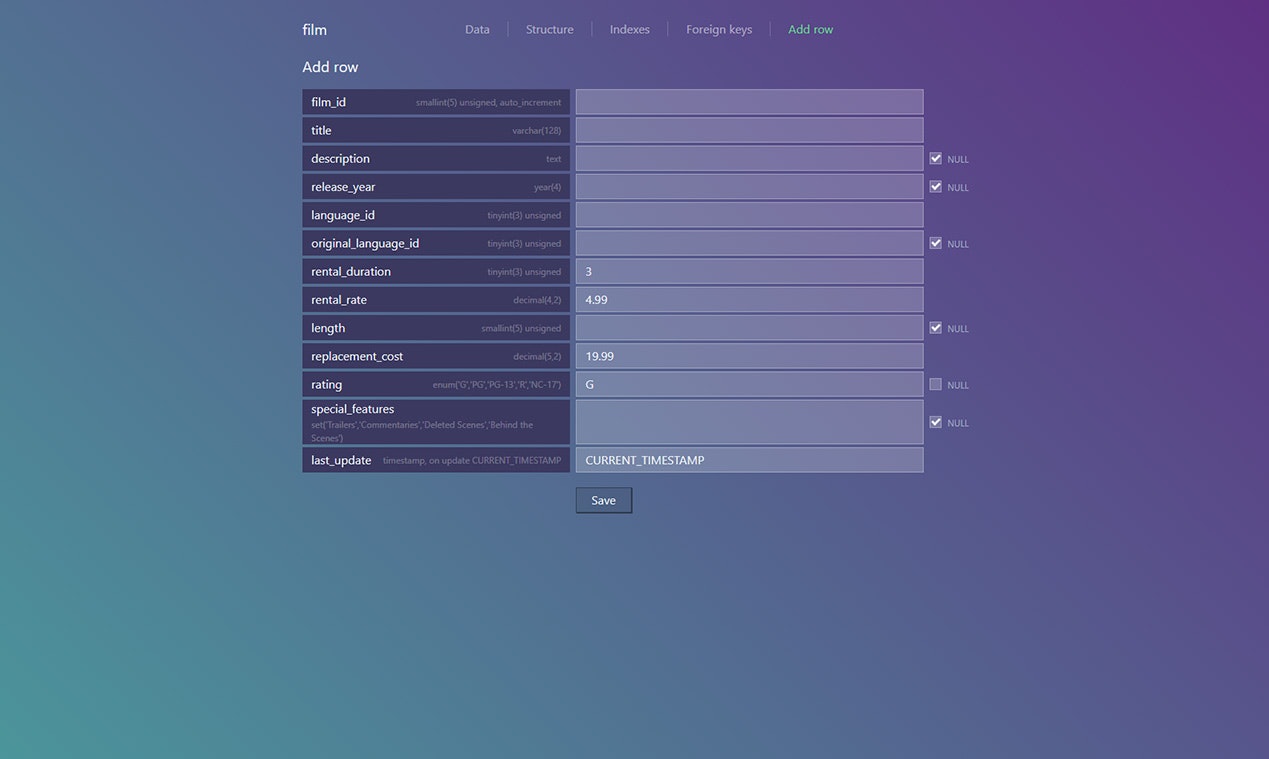
Task: Uncheck the NULL checkbox for description
Action: (935, 158)
